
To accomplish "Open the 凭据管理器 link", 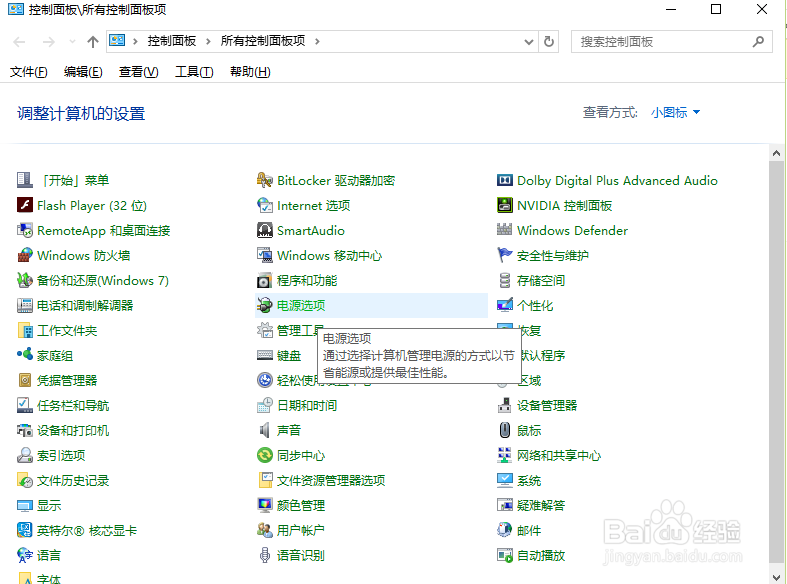I will coord(67,381).
